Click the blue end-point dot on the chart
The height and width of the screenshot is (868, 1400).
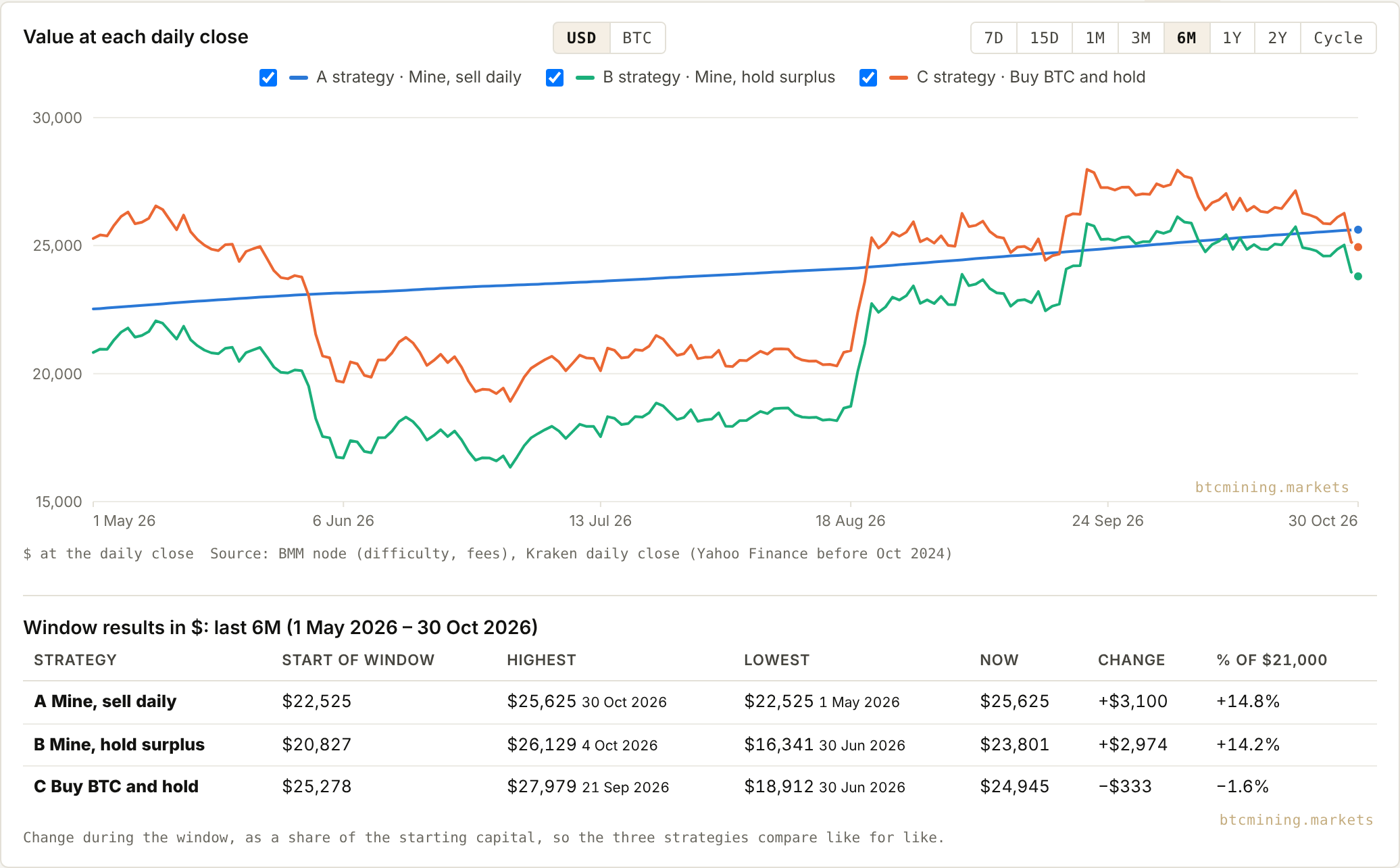pos(1358,230)
